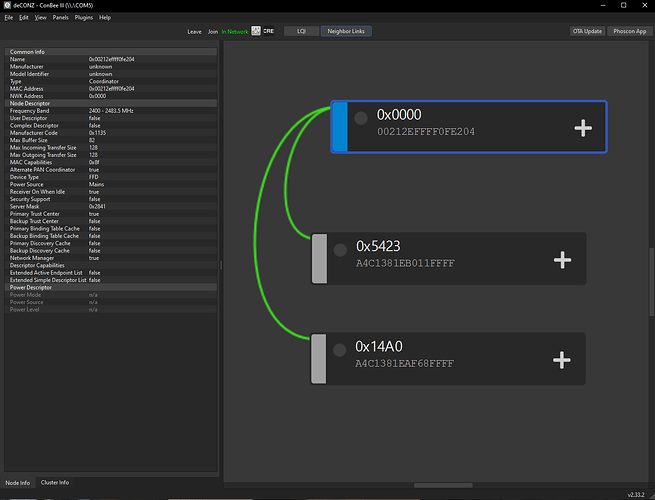Open the OTA Update panel
The image size is (655, 500).
tap(587, 31)
